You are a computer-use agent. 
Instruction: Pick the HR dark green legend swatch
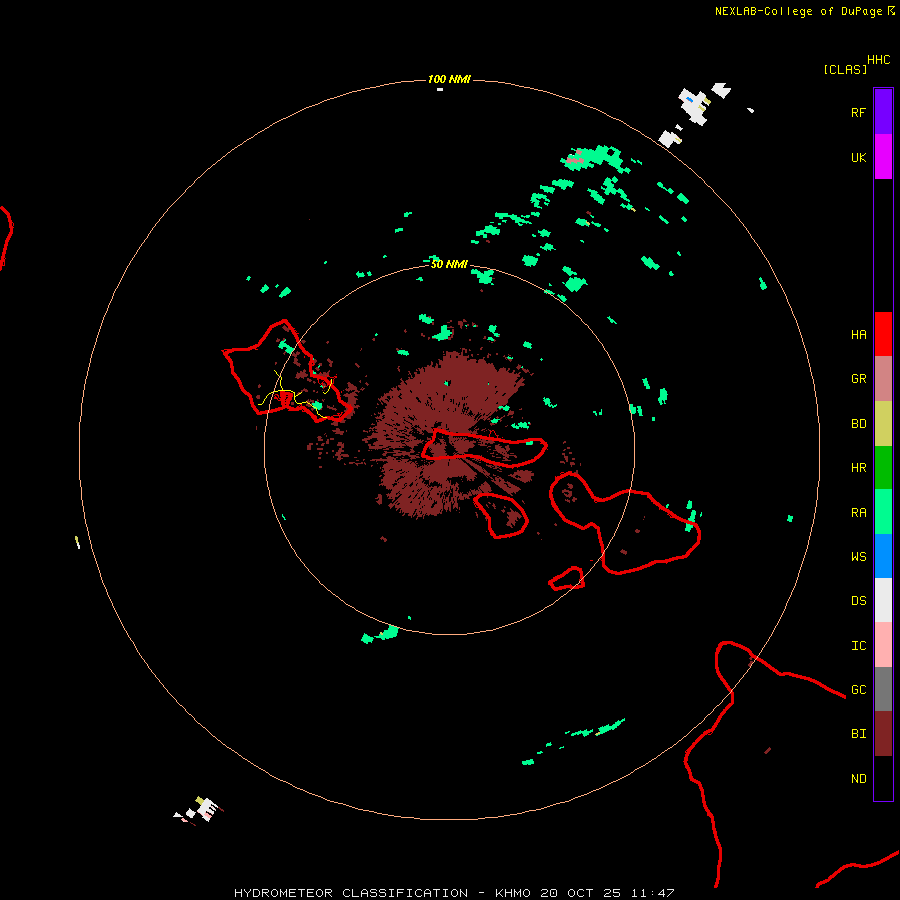883,468
